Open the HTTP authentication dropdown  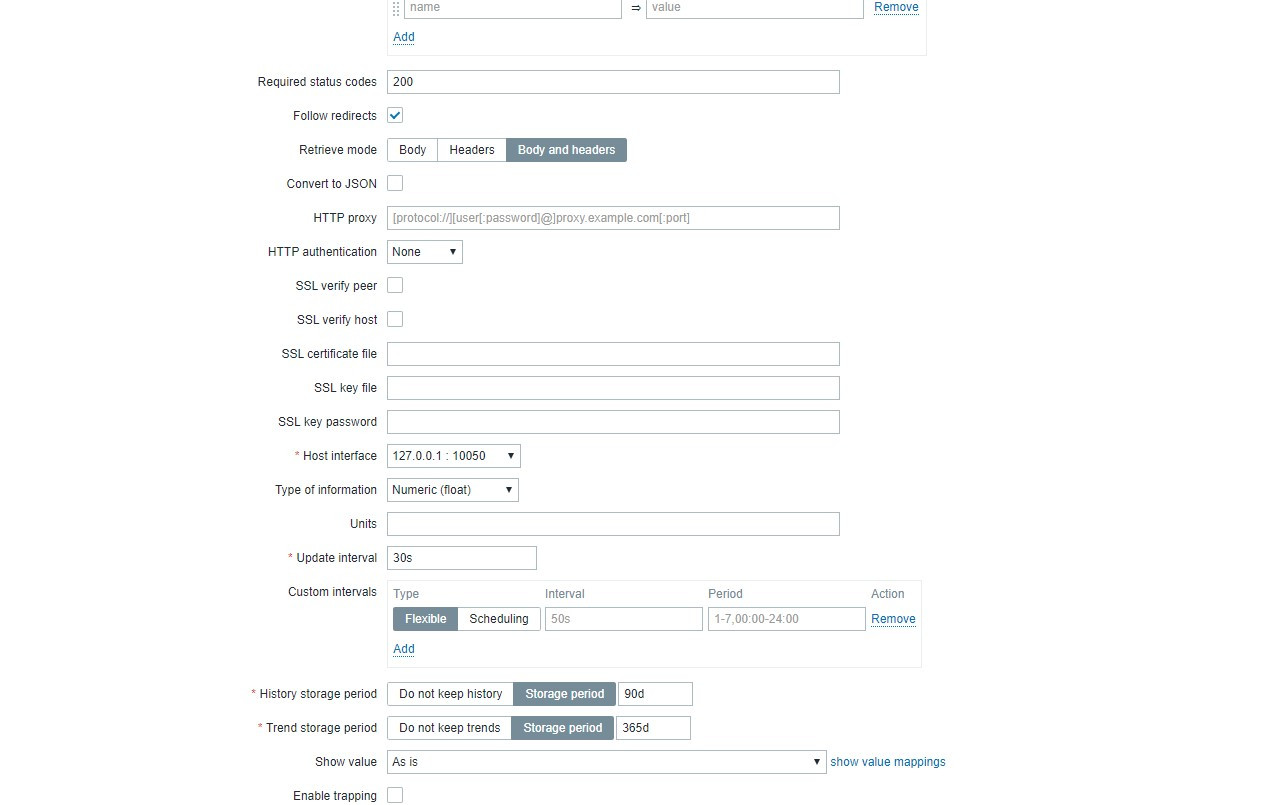pyautogui.click(x=425, y=252)
